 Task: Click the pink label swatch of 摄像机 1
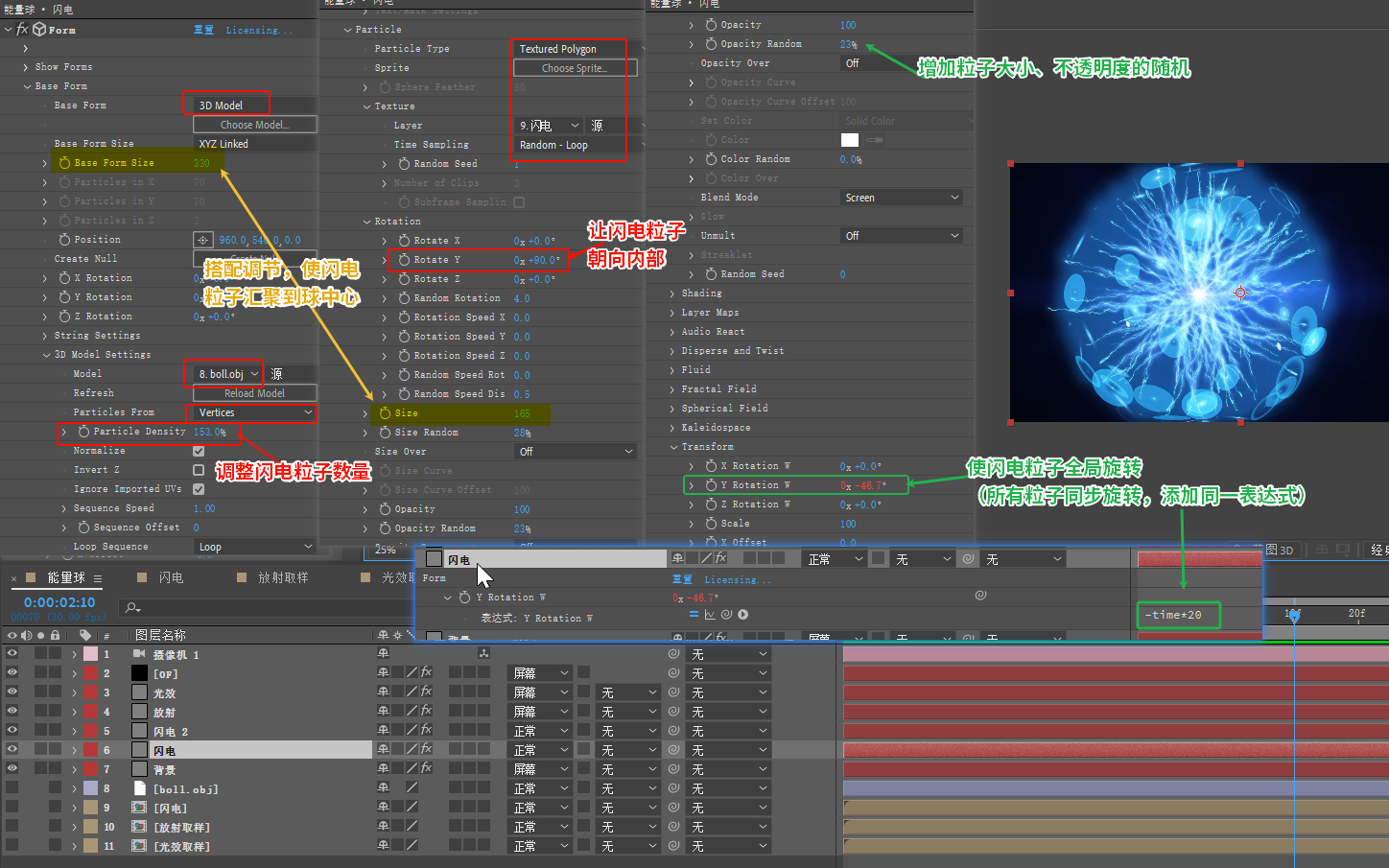(90, 654)
